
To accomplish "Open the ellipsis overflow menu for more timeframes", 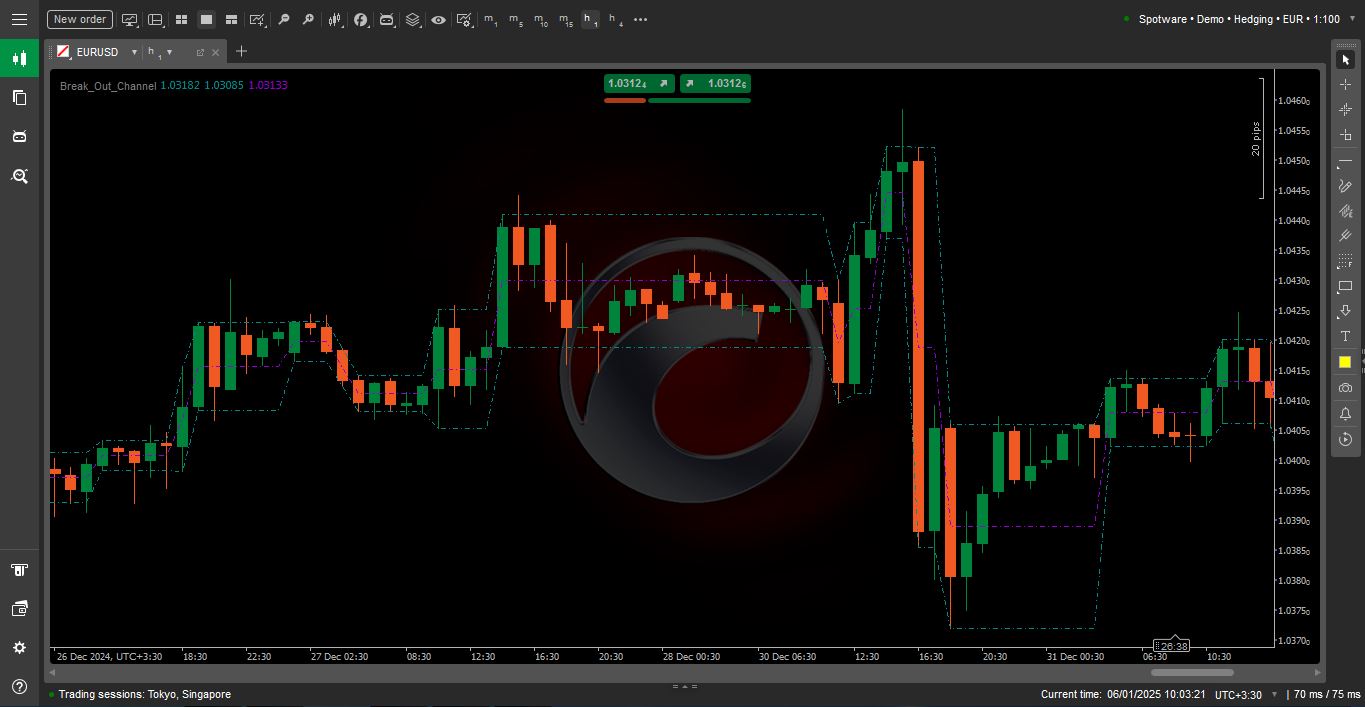I will pos(640,19).
